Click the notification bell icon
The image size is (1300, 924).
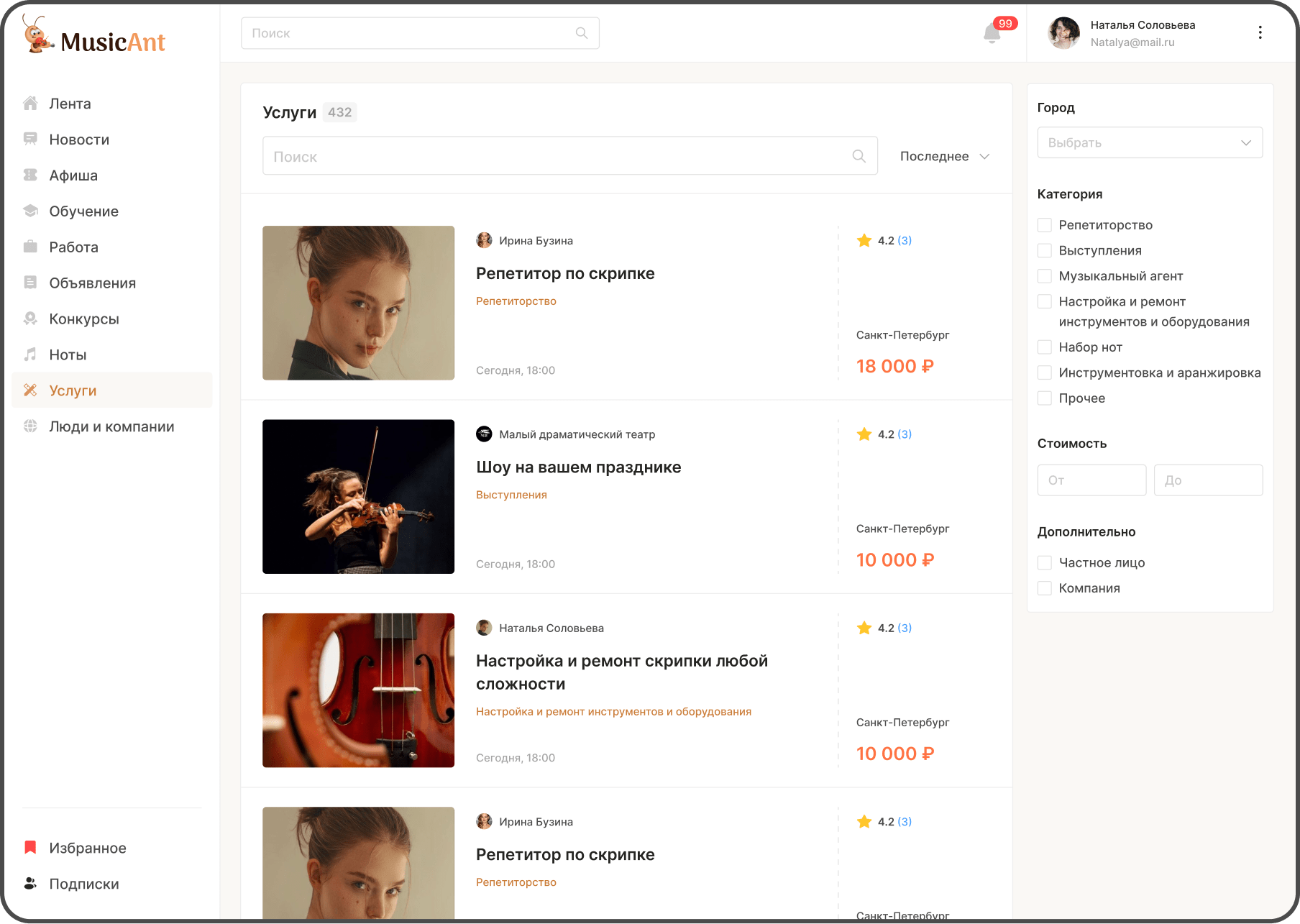(992, 33)
